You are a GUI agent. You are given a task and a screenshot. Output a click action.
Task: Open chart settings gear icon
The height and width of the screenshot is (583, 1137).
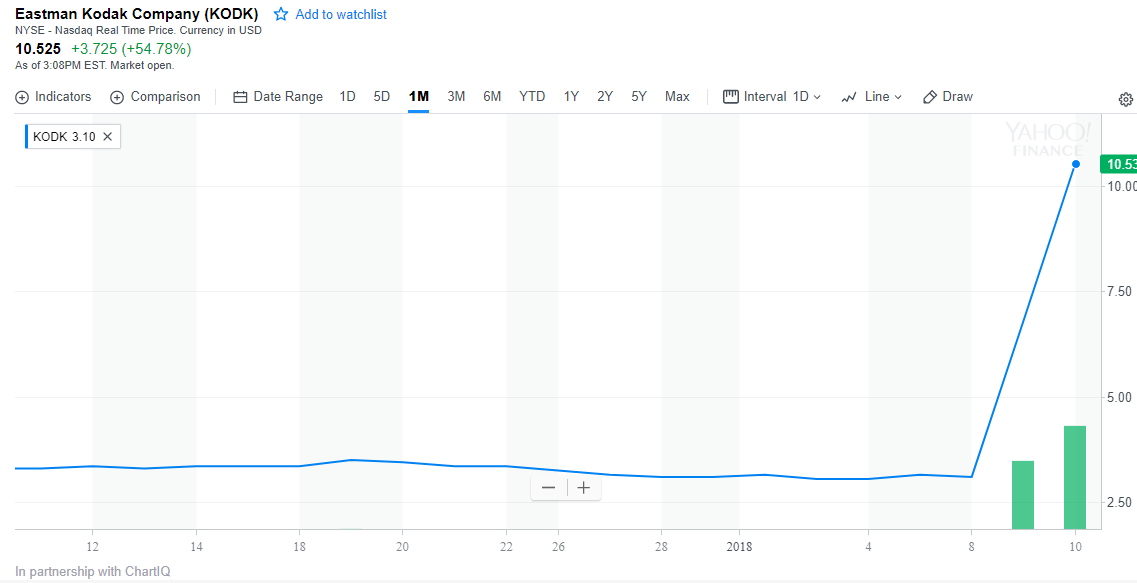point(1125,99)
